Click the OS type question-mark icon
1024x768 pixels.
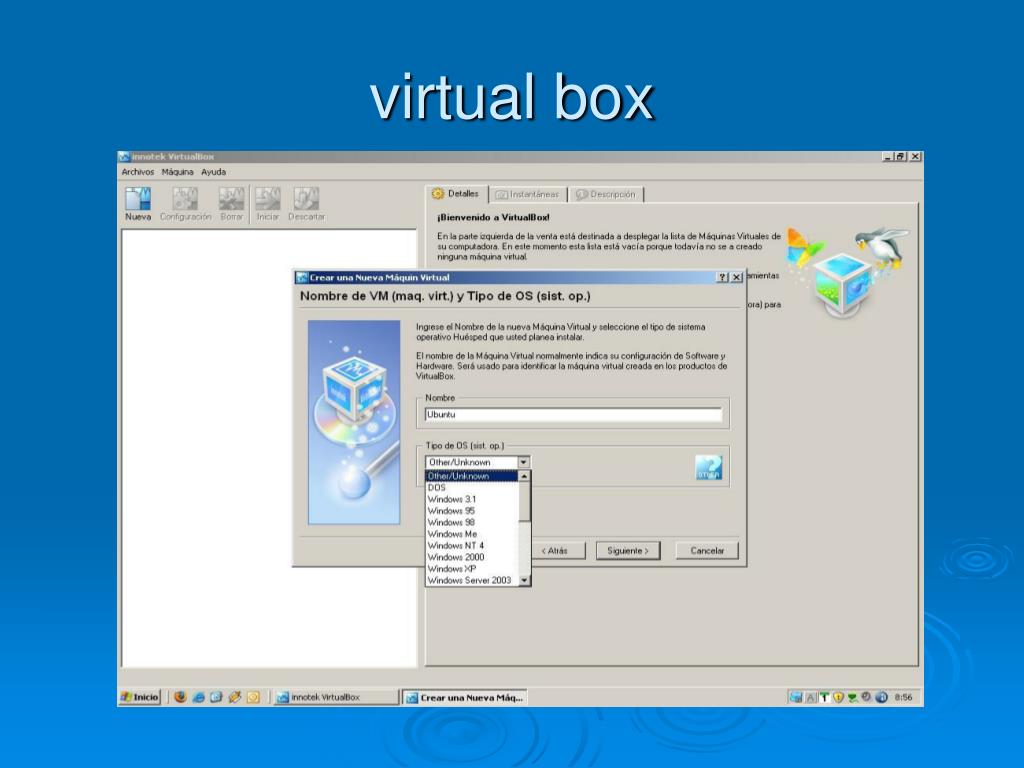coord(709,468)
